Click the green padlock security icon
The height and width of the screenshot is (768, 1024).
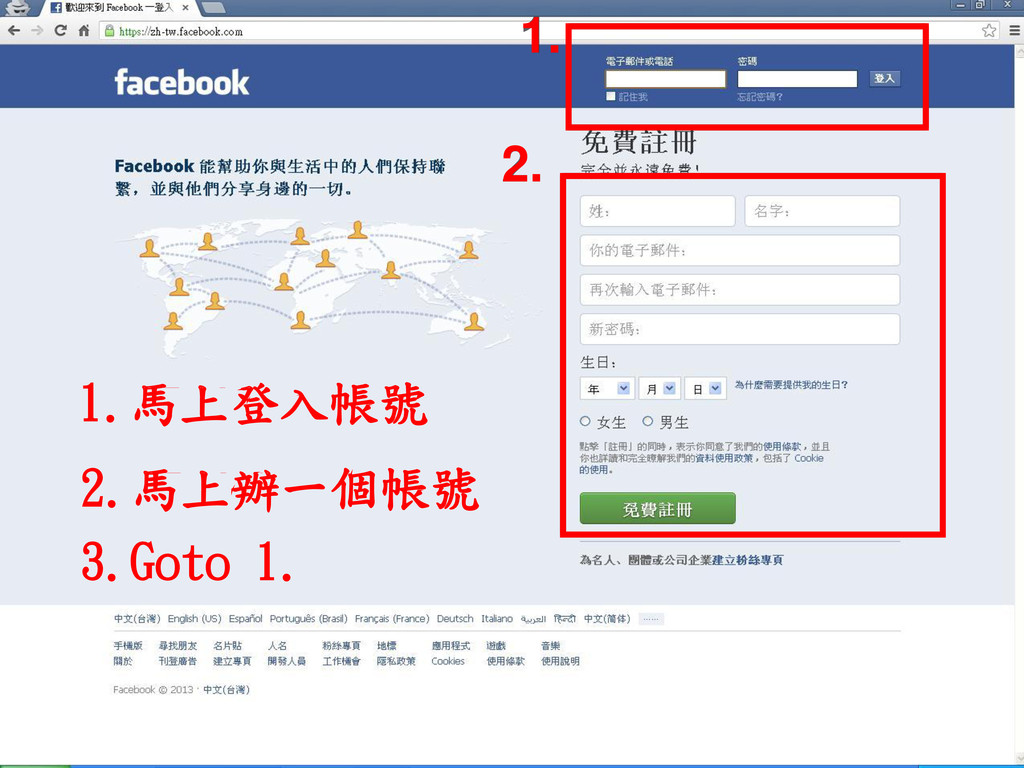[109, 31]
